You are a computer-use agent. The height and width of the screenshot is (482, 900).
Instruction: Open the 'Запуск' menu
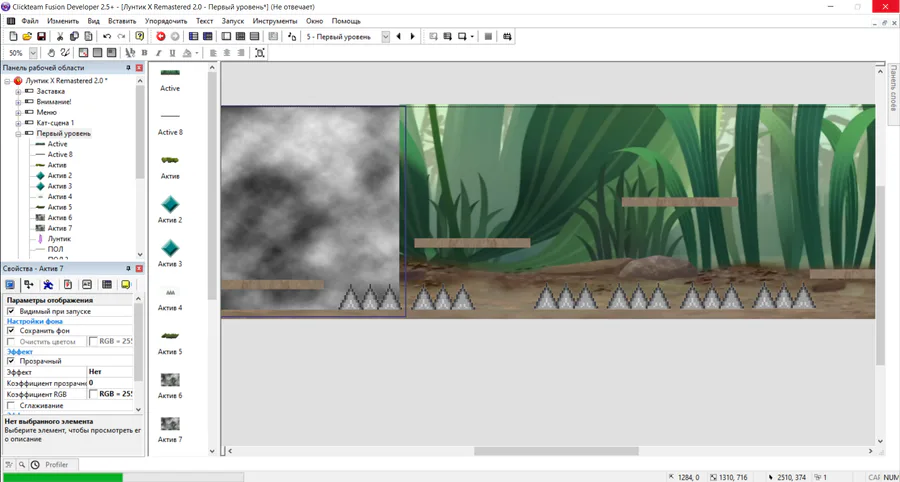(x=232, y=21)
